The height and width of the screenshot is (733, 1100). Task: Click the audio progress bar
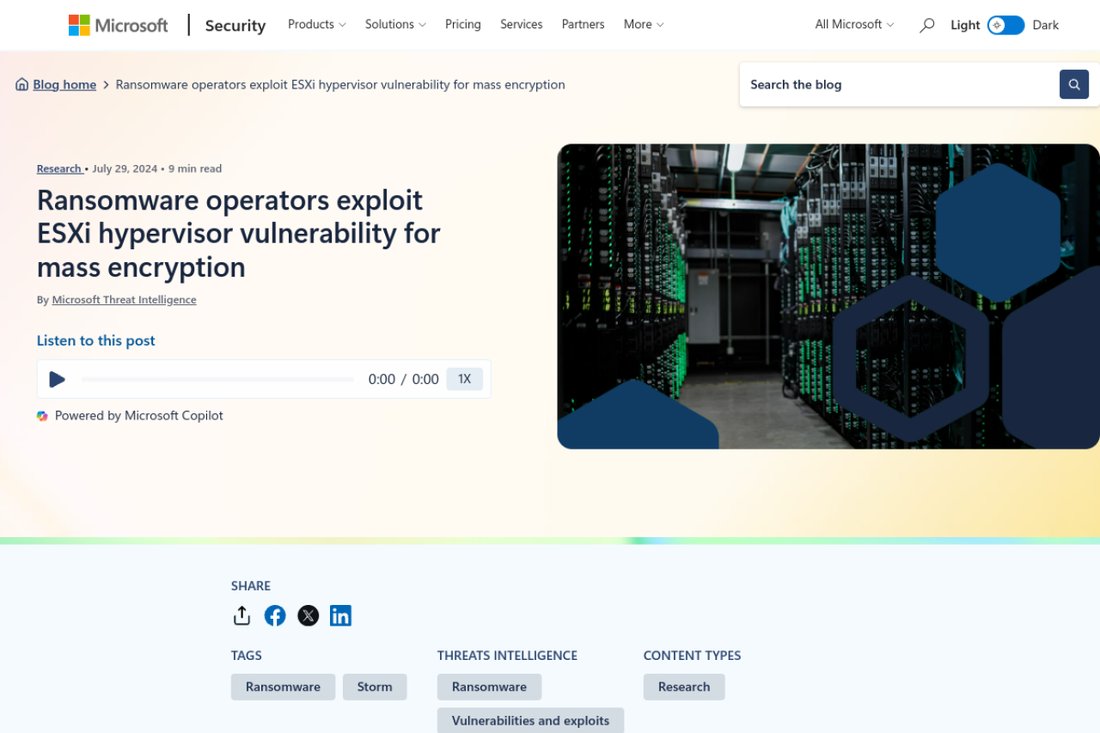click(217, 379)
